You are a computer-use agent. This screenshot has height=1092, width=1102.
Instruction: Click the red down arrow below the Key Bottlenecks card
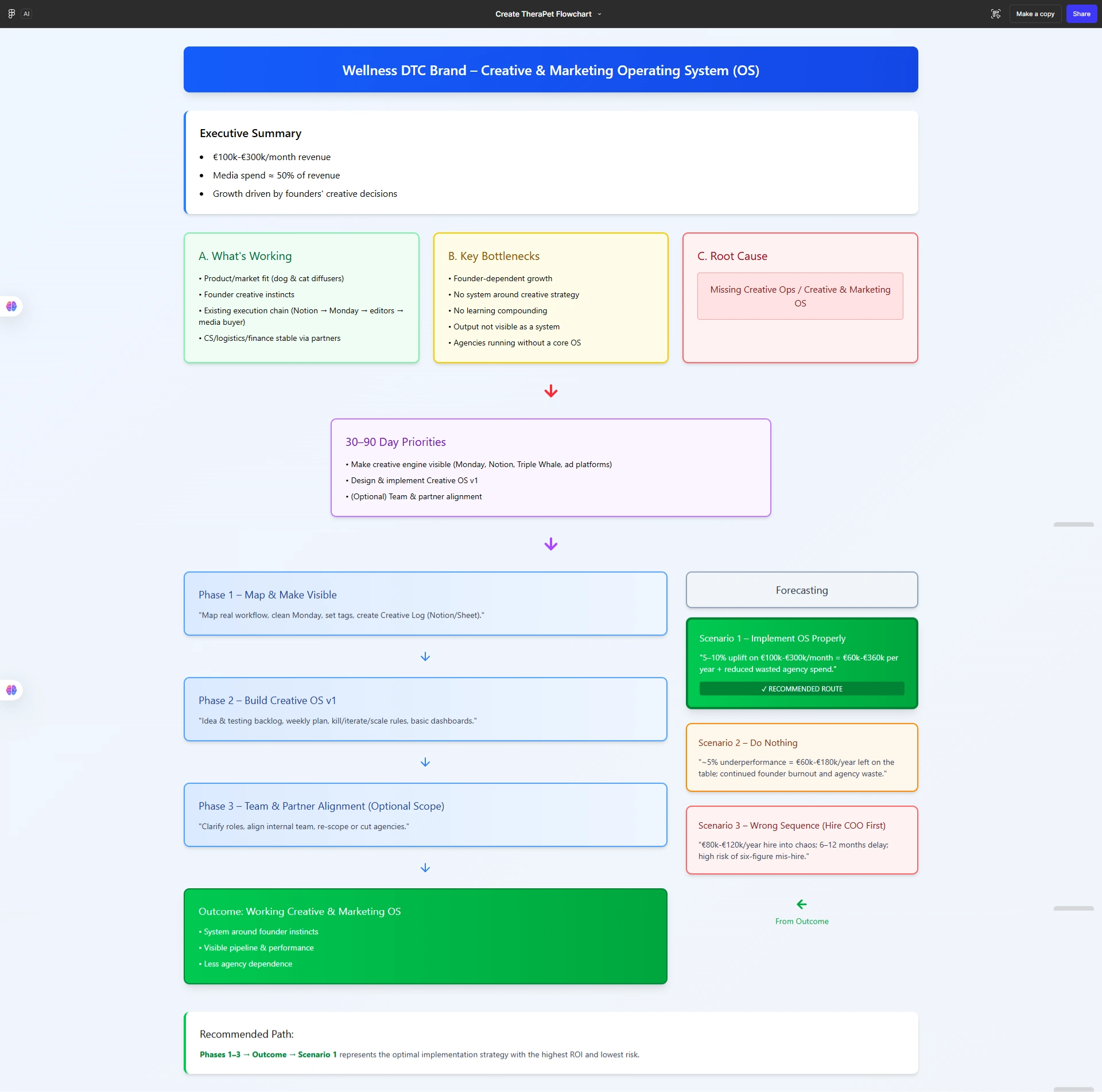[x=550, y=391]
